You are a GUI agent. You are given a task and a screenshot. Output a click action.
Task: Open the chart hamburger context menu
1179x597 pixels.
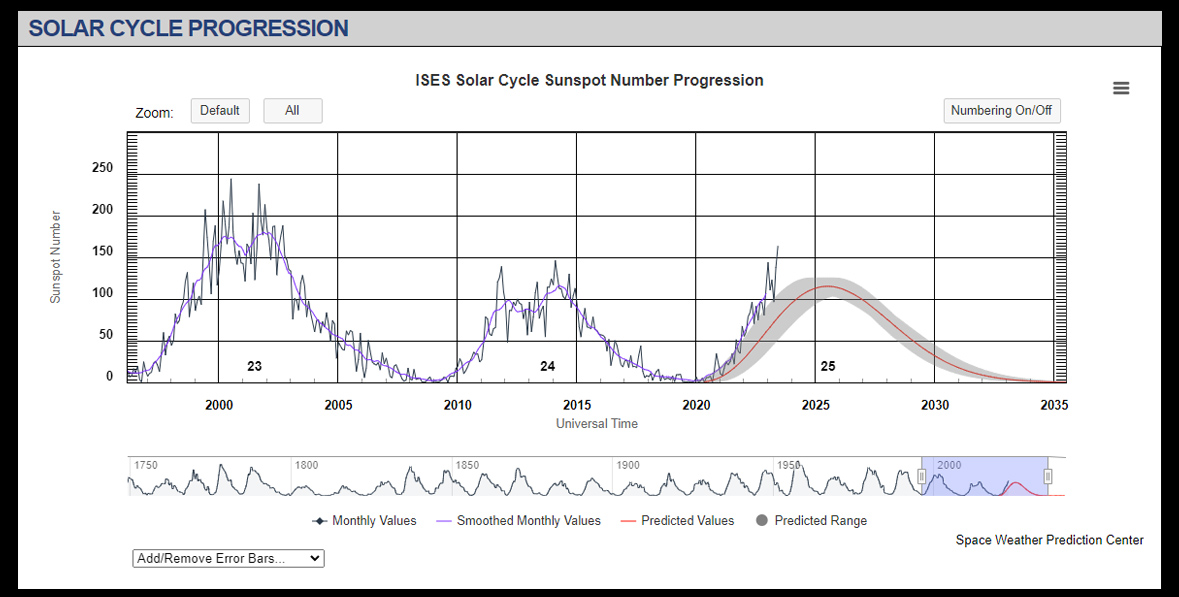(1121, 89)
